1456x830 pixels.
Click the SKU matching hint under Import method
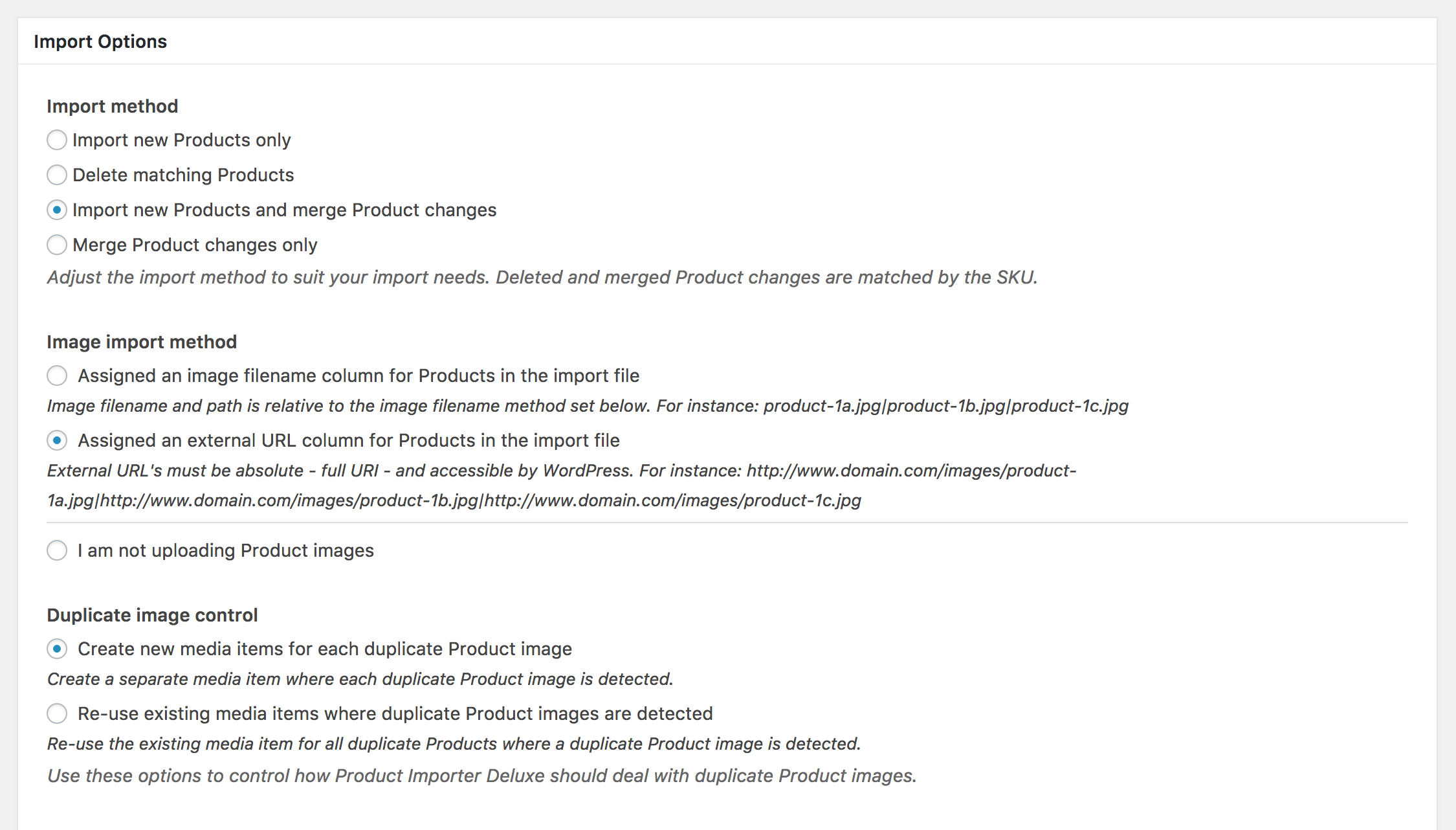click(542, 277)
